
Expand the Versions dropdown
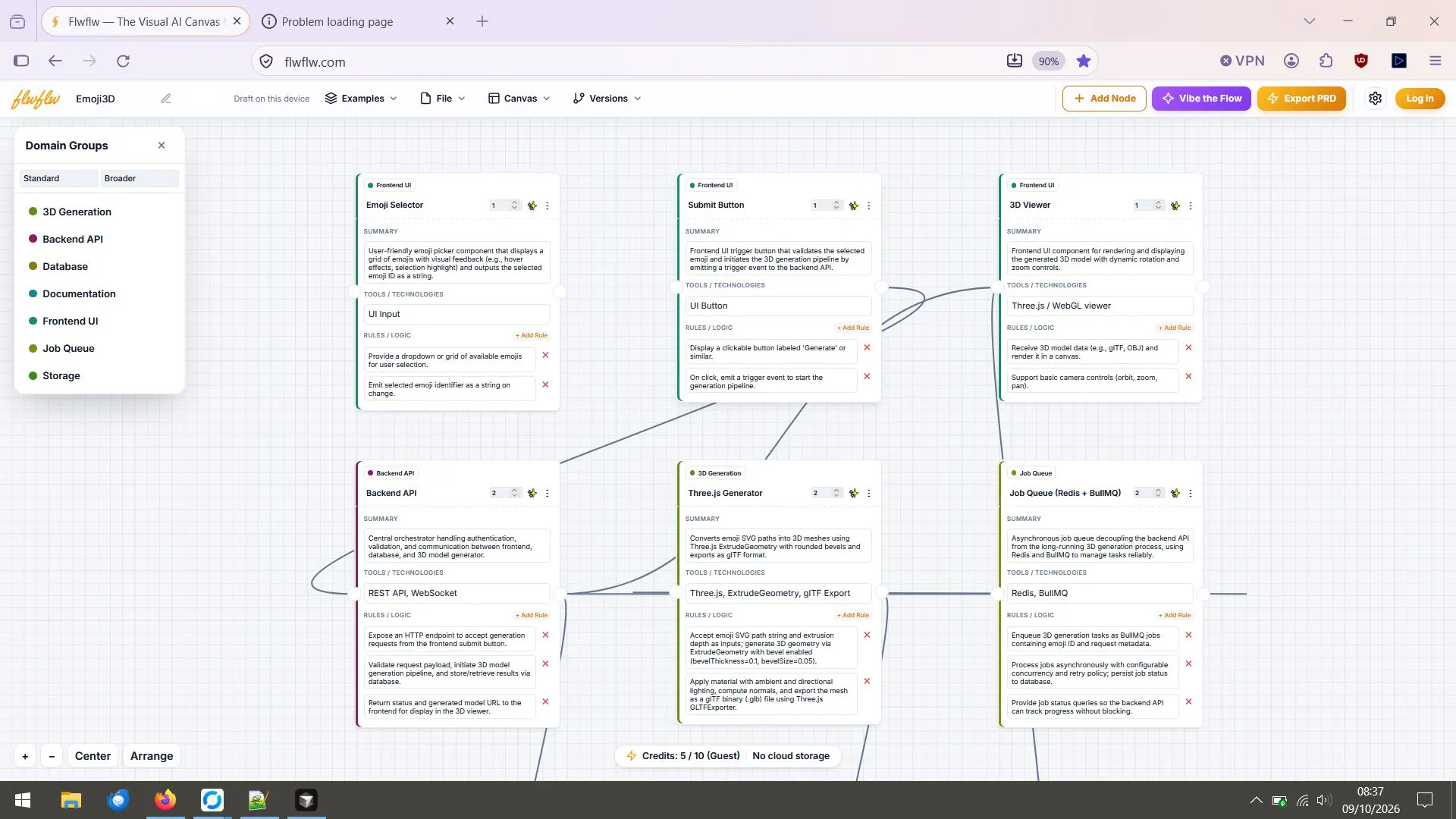(x=607, y=99)
